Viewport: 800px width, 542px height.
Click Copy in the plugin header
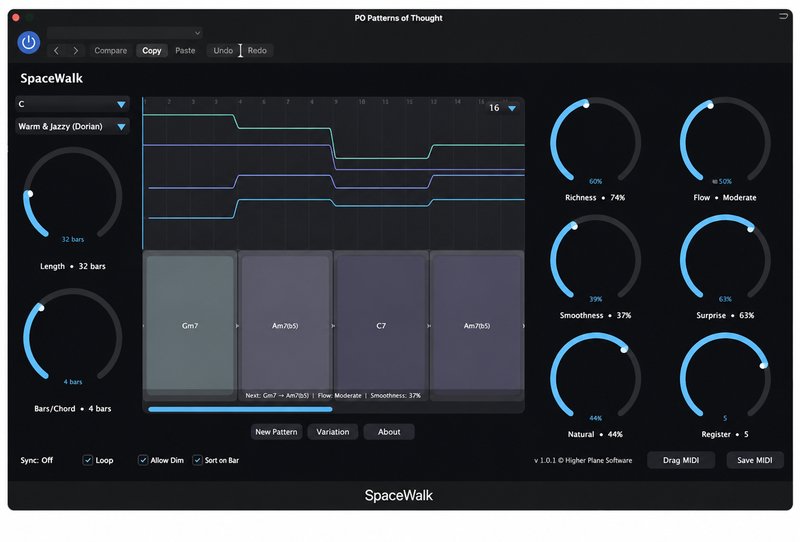[152, 51]
